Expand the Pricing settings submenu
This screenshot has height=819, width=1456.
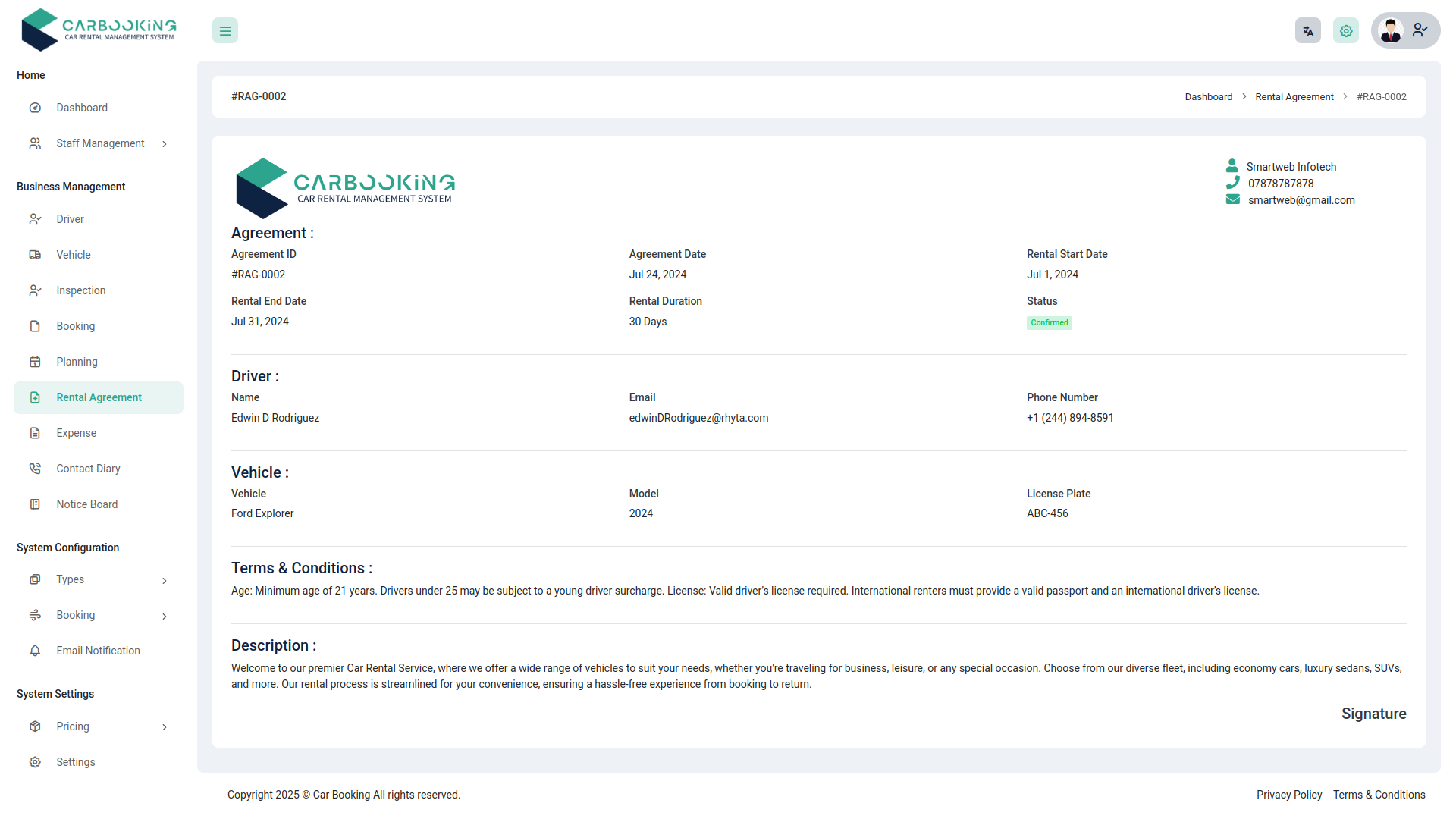click(x=165, y=726)
